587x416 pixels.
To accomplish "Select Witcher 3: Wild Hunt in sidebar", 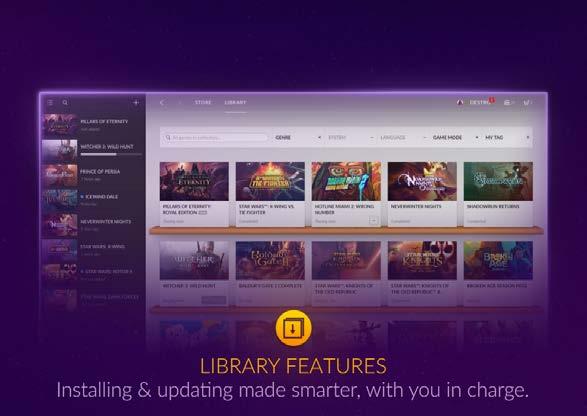I will [93, 150].
